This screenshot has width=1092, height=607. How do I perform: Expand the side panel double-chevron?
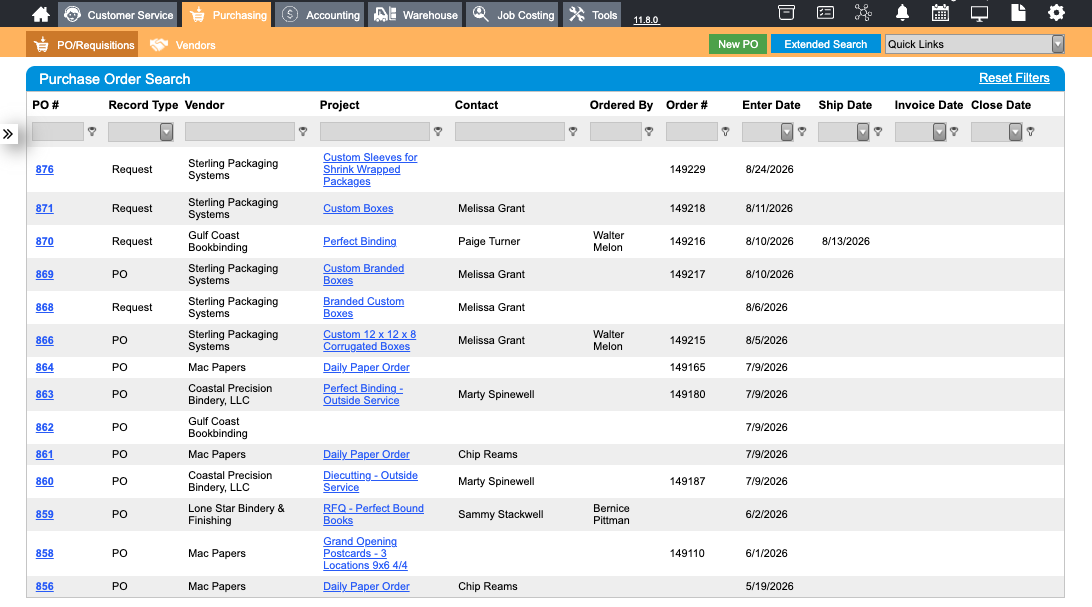point(8,134)
